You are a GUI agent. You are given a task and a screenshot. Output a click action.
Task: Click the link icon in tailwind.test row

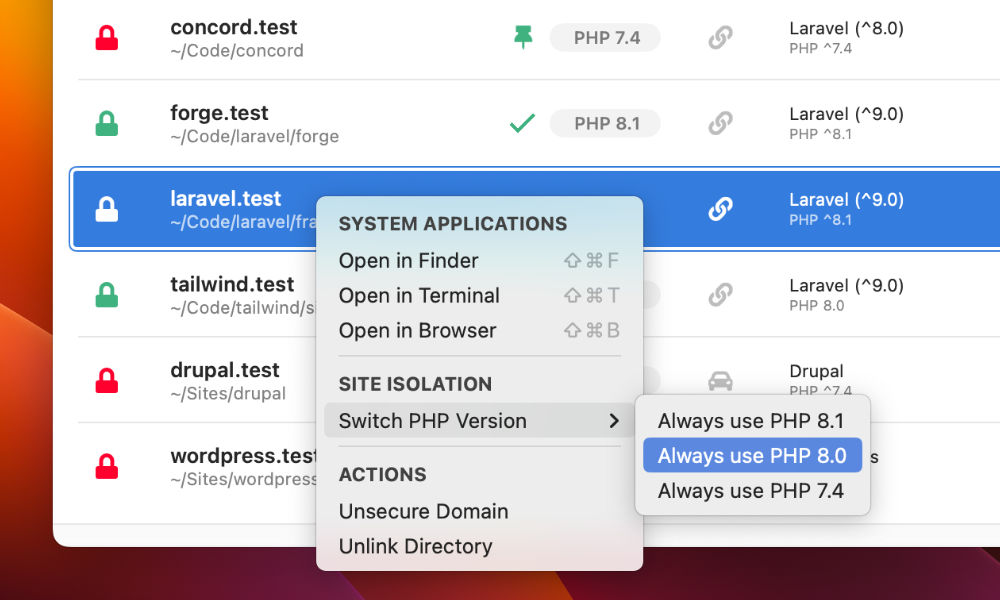tap(720, 295)
